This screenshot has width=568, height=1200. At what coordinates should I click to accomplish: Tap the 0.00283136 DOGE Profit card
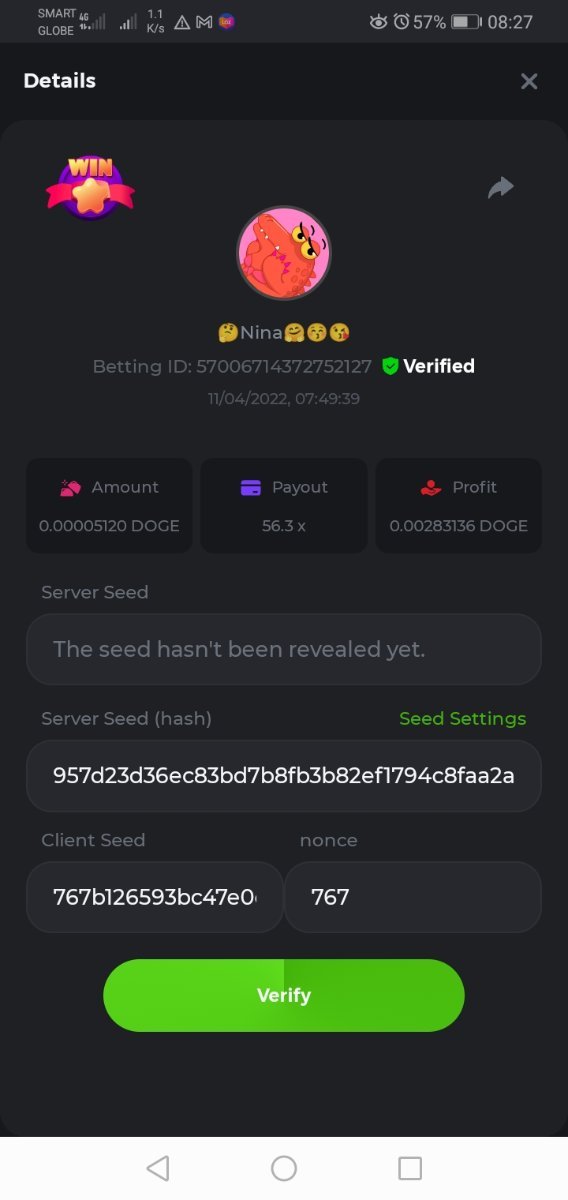pos(459,505)
